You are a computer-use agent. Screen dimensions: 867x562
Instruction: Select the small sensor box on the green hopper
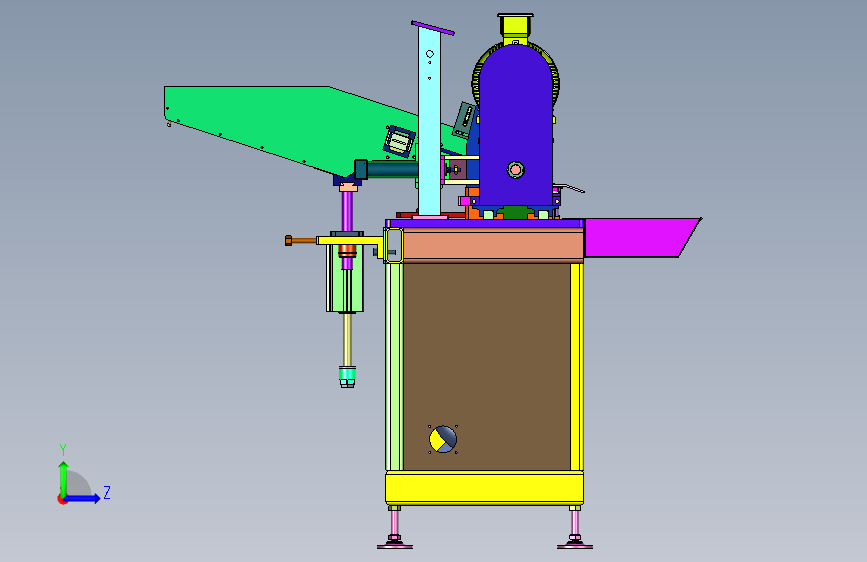point(399,141)
